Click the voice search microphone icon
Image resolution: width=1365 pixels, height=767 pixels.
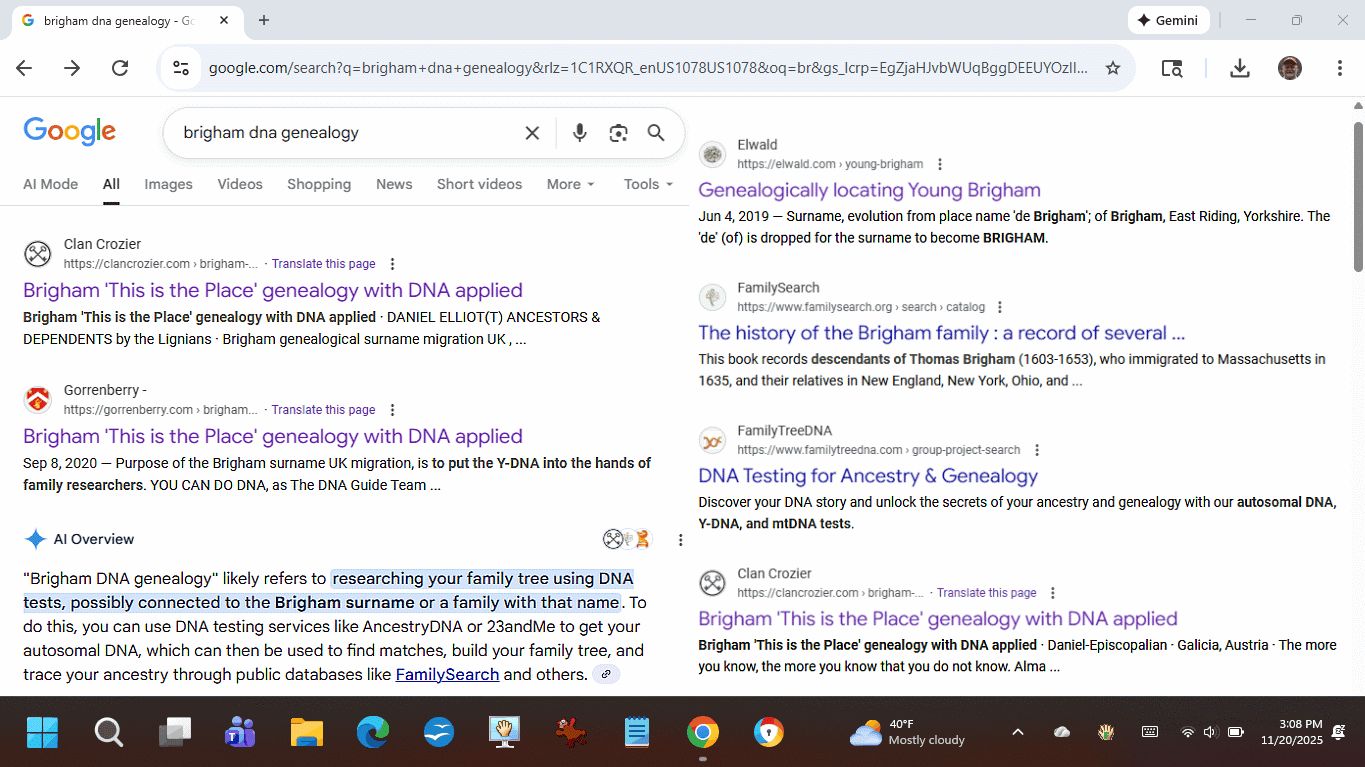pos(579,133)
